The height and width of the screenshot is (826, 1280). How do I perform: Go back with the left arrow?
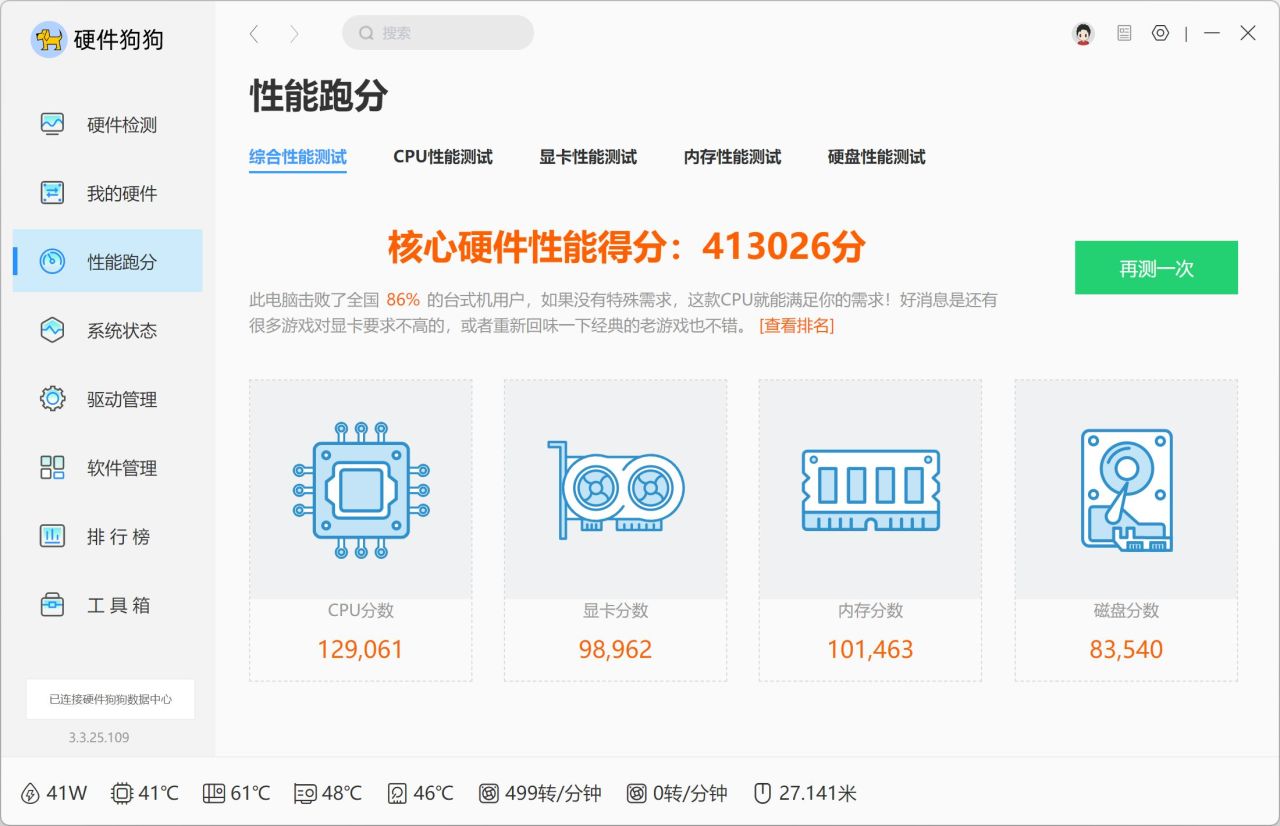click(x=254, y=34)
